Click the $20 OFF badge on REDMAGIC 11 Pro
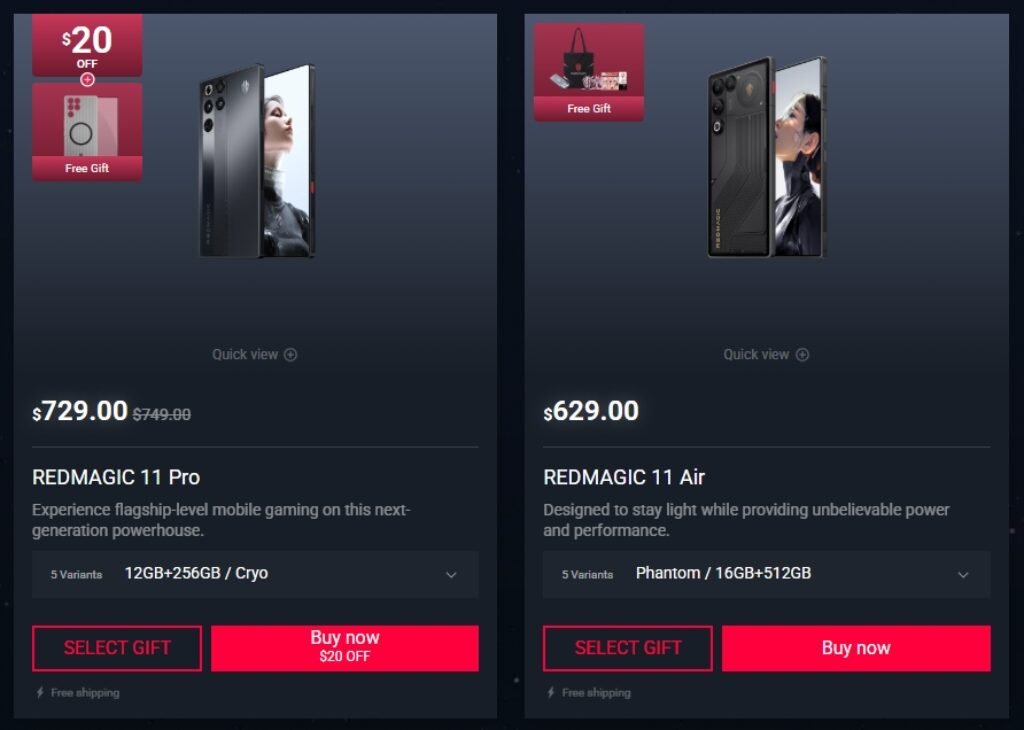The height and width of the screenshot is (730, 1024). [x=87, y=45]
